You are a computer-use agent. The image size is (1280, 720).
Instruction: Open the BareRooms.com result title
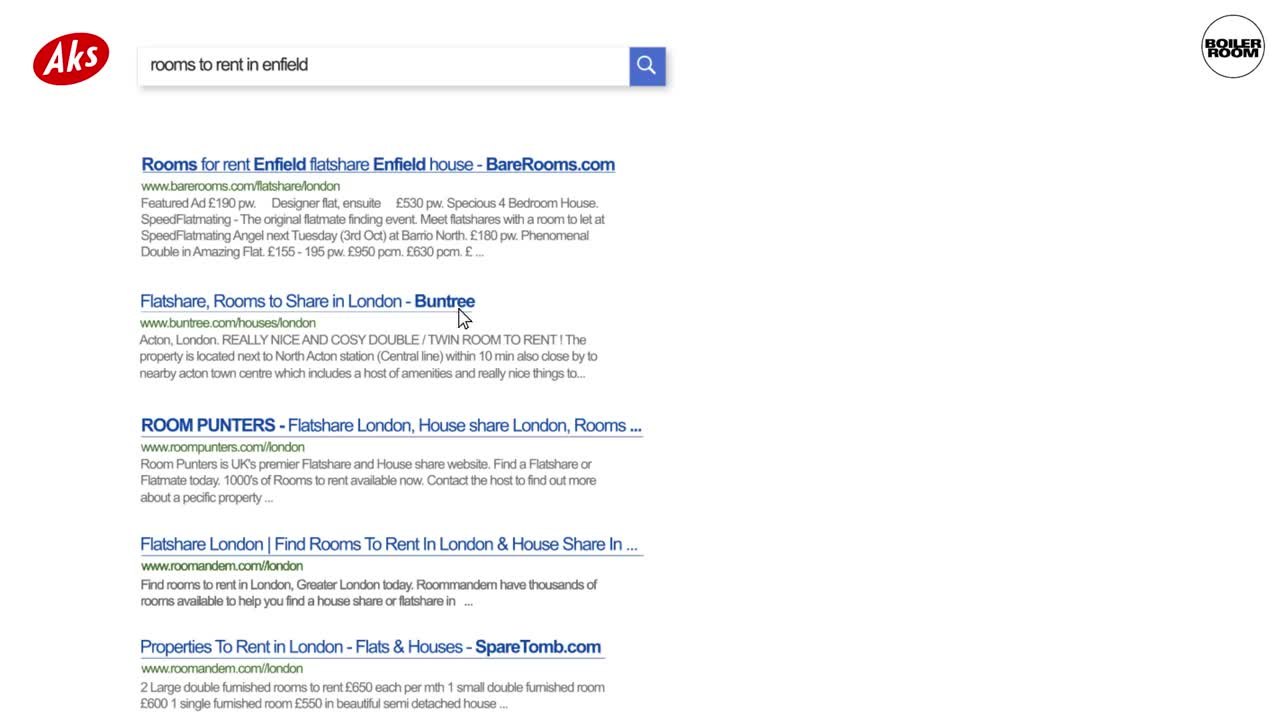(378, 165)
